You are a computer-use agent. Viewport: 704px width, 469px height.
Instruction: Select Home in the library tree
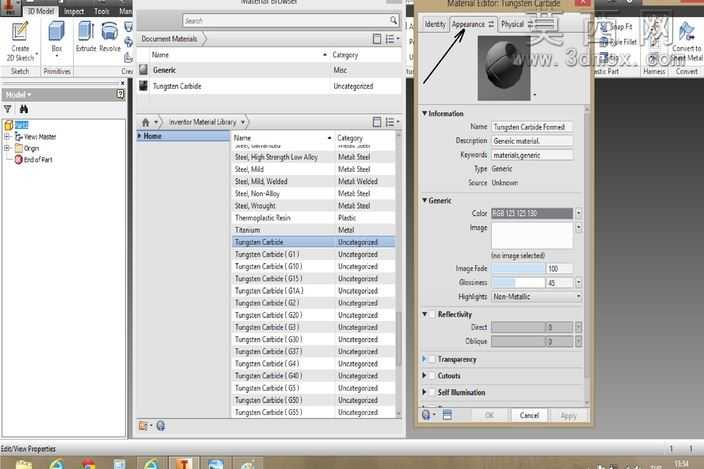(x=183, y=136)
